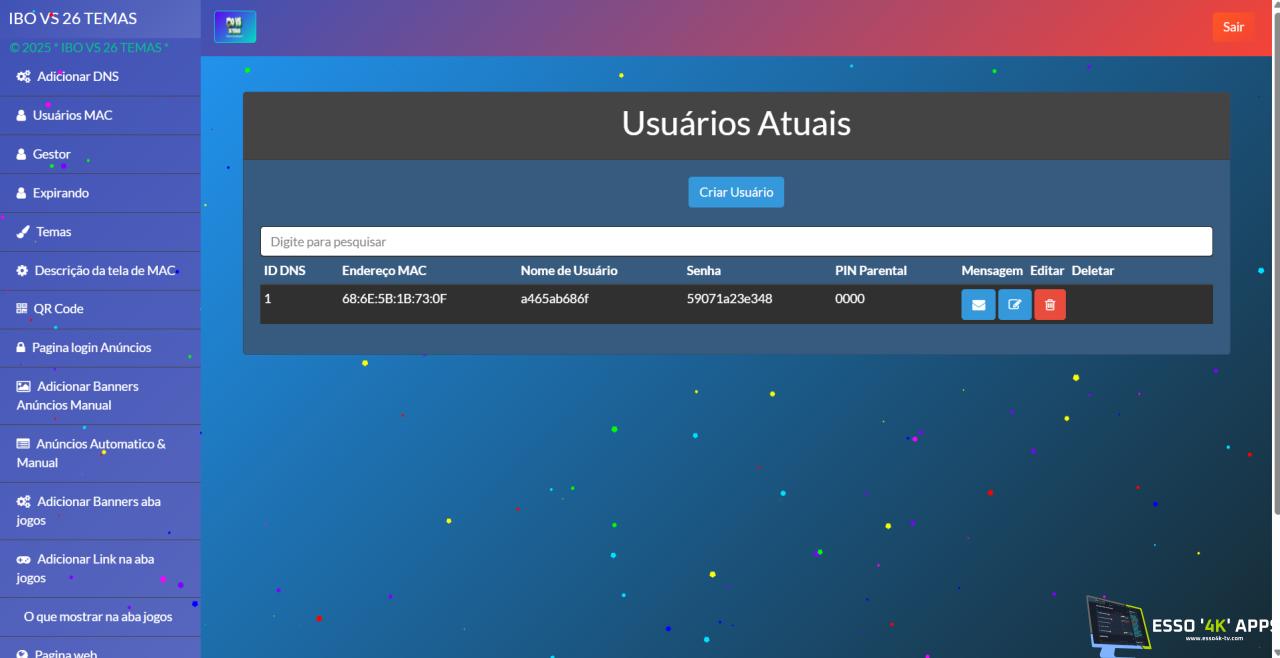The height and width of the screenshot is (658, 1280).
Task: Click the Sair logout button
Action: (1233, 27)
